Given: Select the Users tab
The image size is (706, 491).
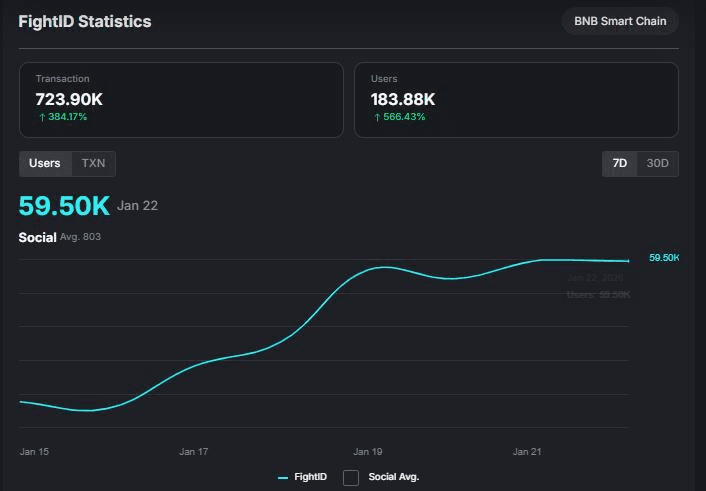Looking at the screenshot, I should (x=45, y=163).
